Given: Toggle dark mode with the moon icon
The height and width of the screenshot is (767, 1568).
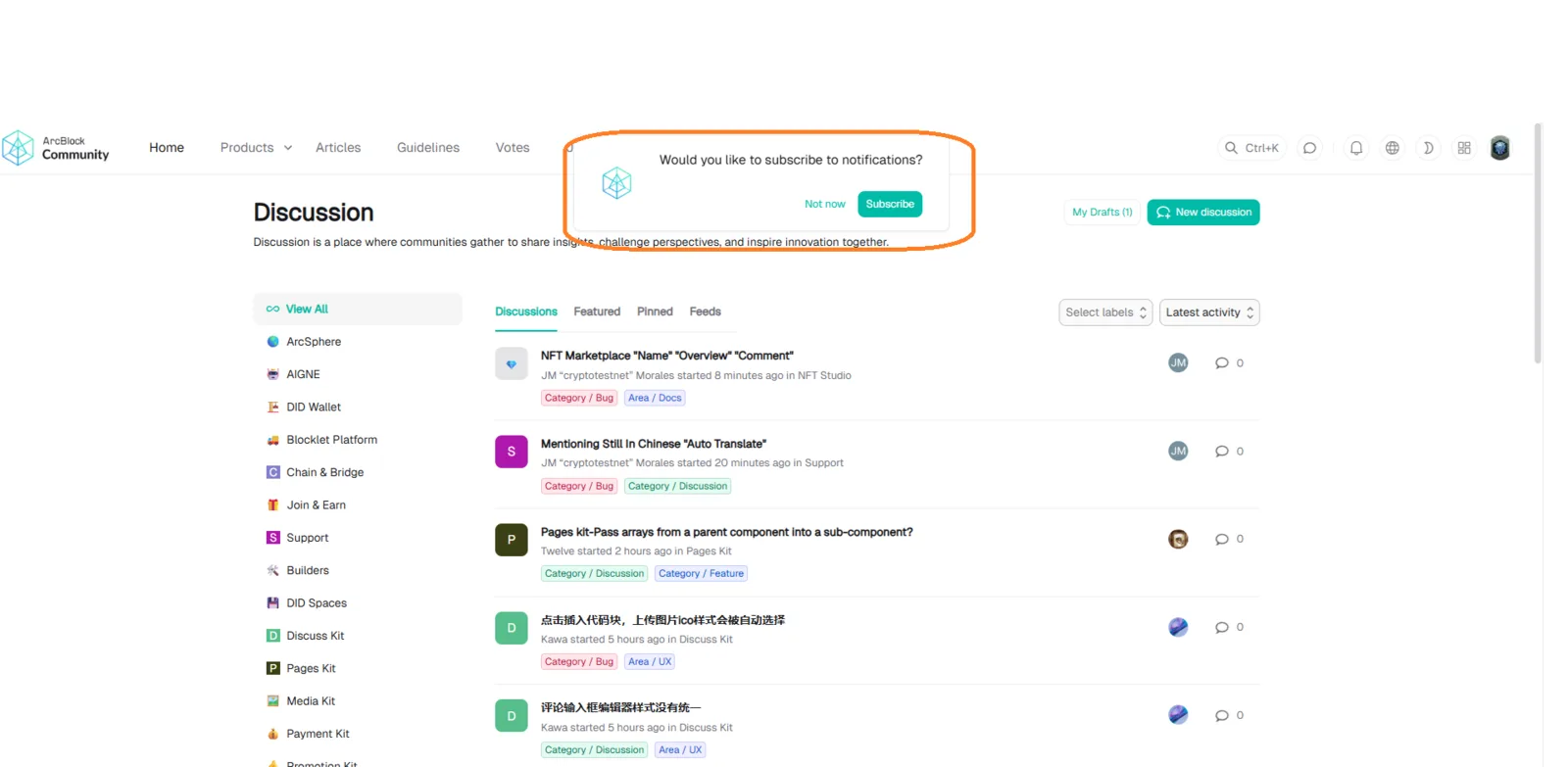Looking at the screenshot, I should 1428,148.
